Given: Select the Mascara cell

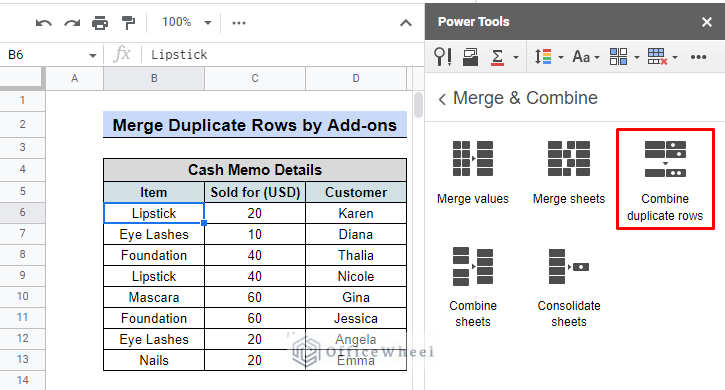Looking at the screenshot, I should click(154, 297).
